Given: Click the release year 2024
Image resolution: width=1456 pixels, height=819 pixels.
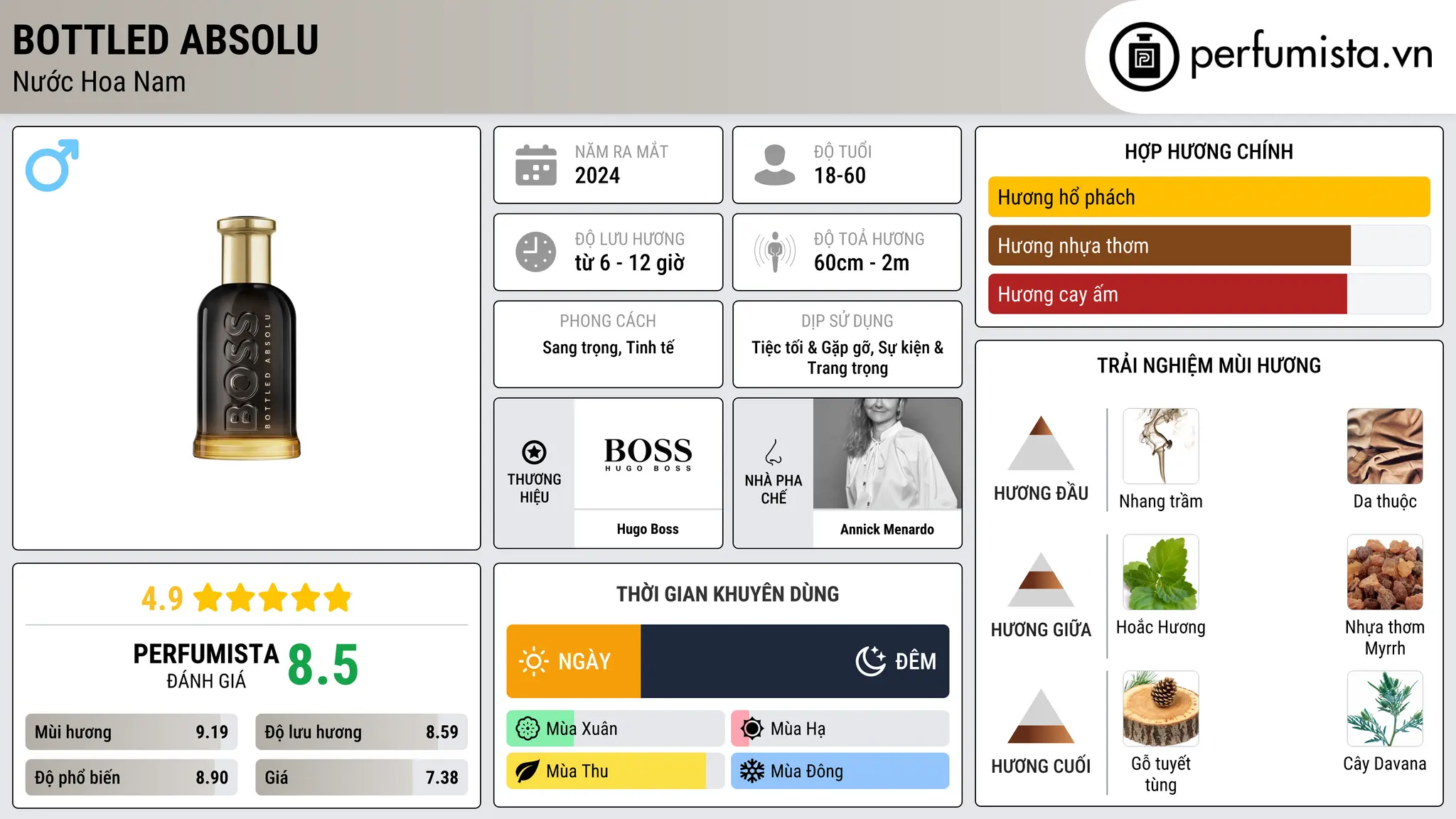Looking at the screenshot, I should click(597, 176).
